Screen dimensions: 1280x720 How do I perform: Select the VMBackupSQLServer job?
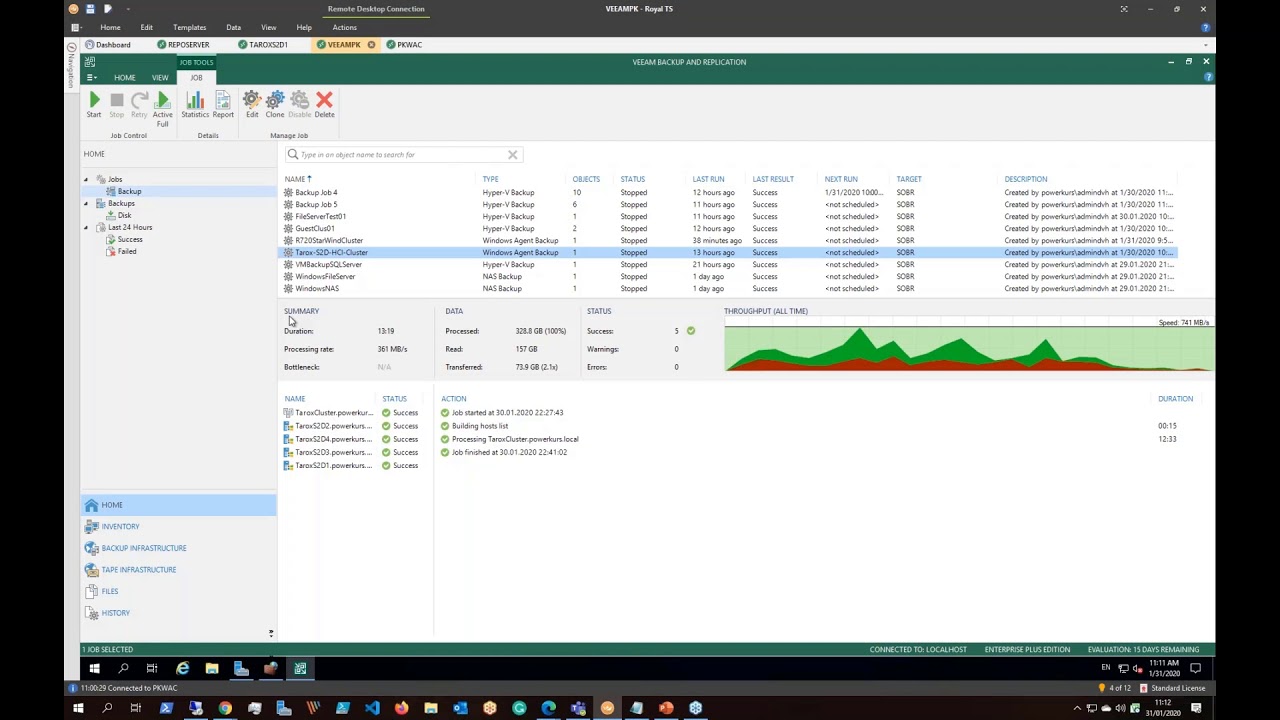coord(728,264)
